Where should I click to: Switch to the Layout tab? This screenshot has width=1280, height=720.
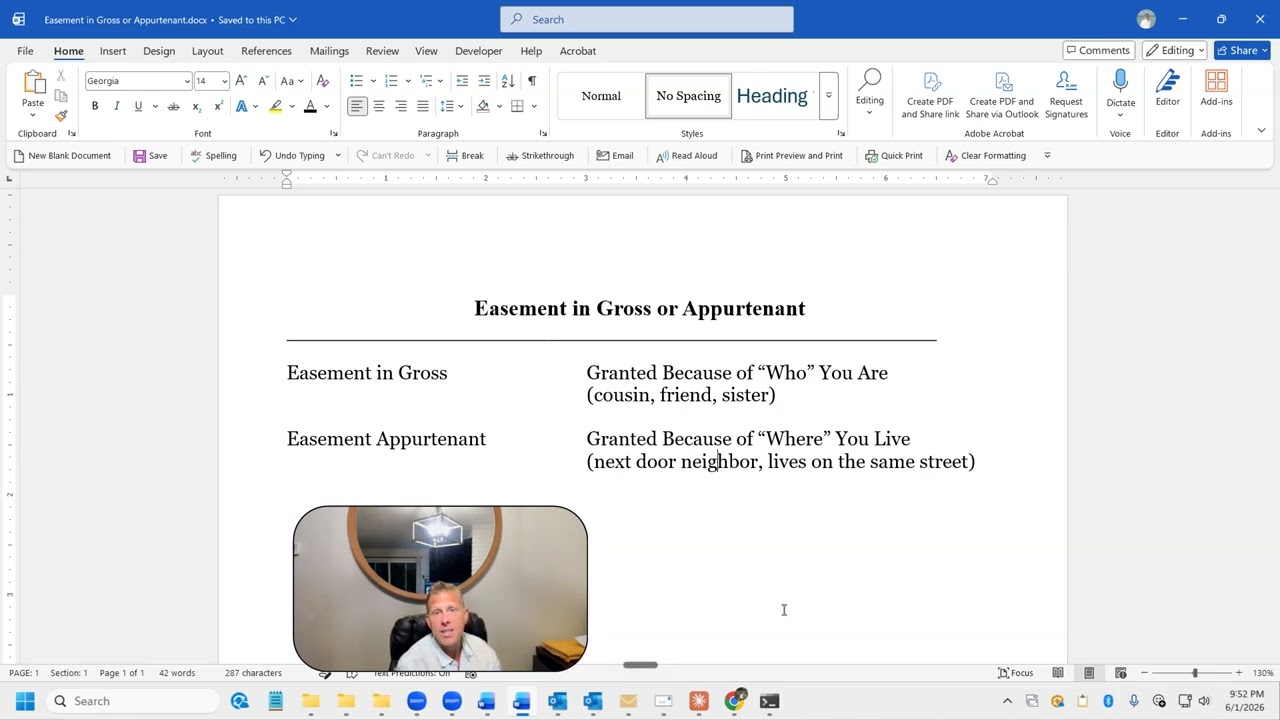[207, 51]
